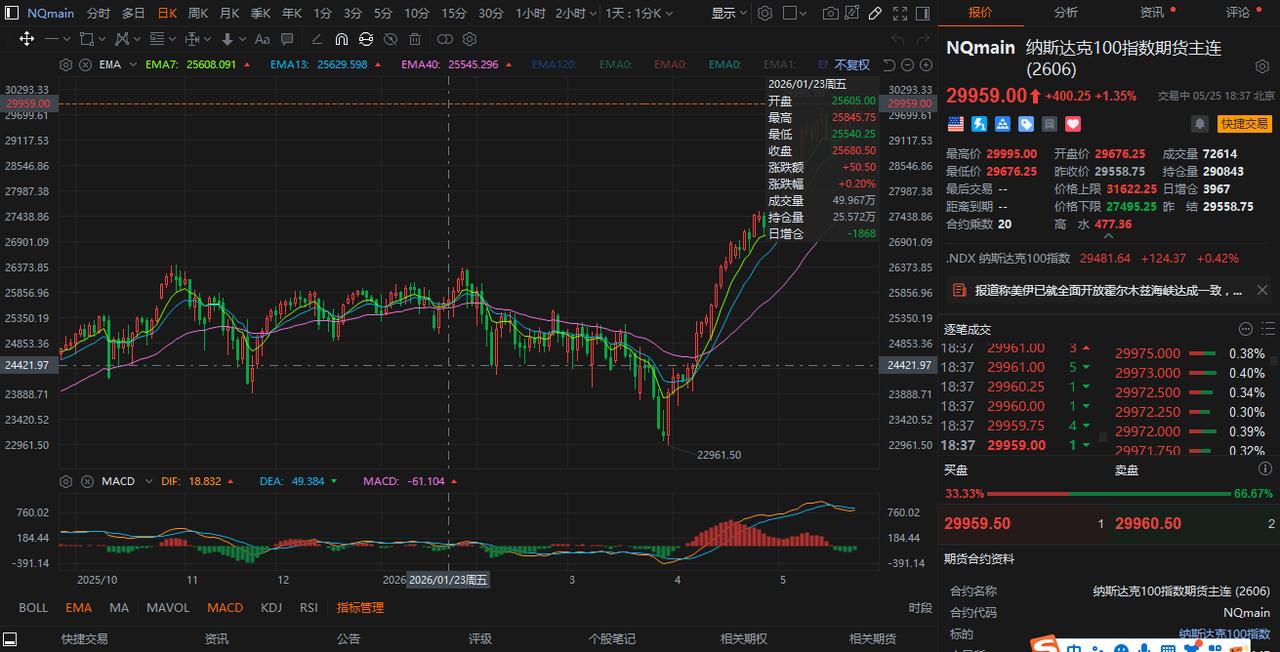The width and height of the screenshot is (1280, 652).
Task: Toggle the MAVOL indicator
Action: (168, 607)
